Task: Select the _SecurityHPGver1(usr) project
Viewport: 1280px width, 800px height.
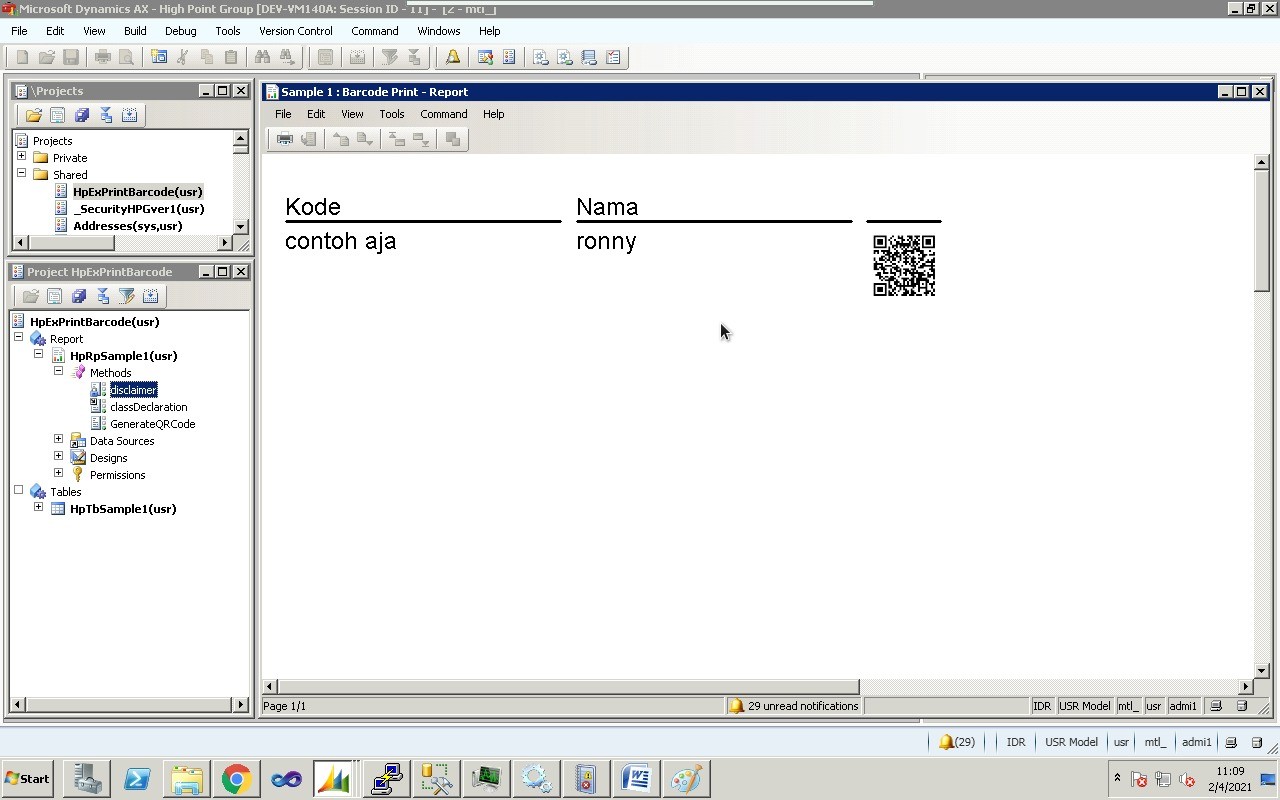Action: click(x=138, y=209)
